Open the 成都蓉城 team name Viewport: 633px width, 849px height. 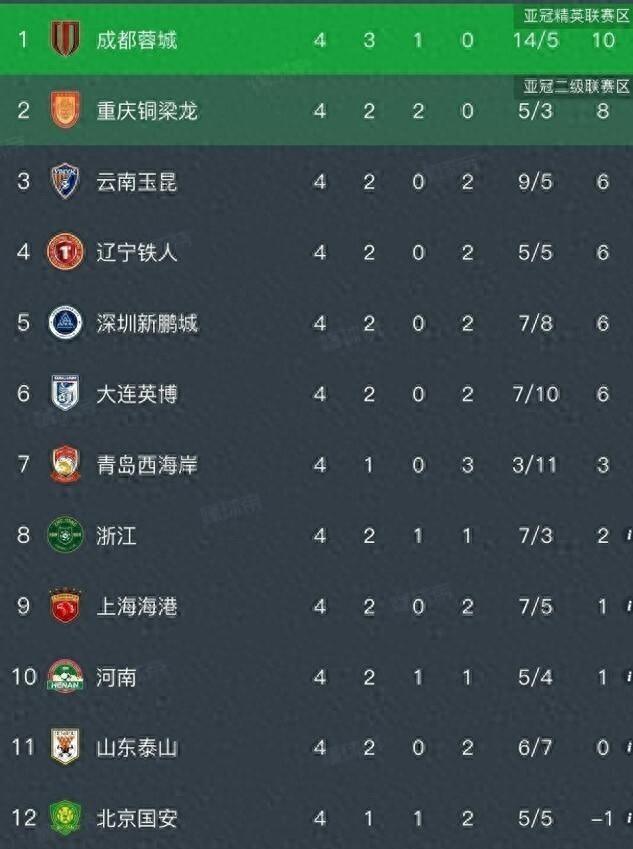tap(136, 40)
